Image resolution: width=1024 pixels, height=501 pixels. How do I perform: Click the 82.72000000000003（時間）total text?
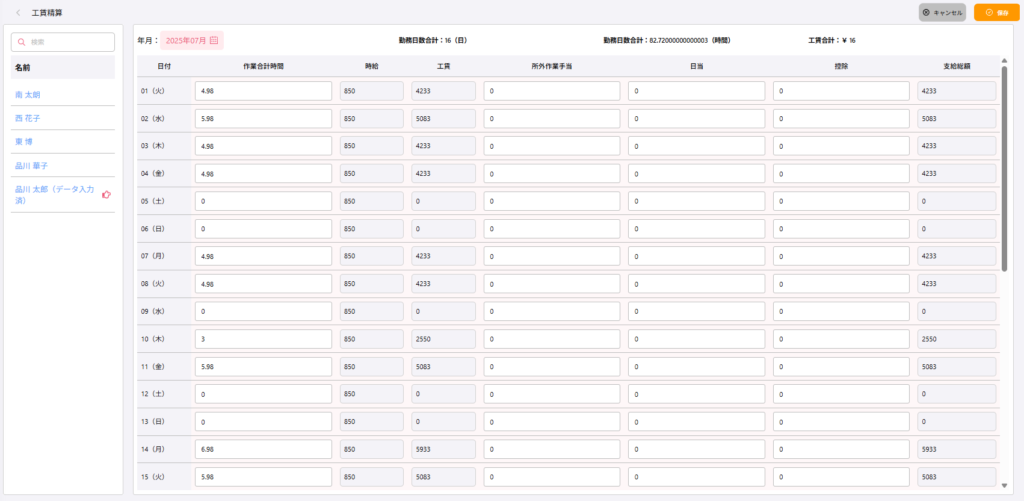(690, 40)
